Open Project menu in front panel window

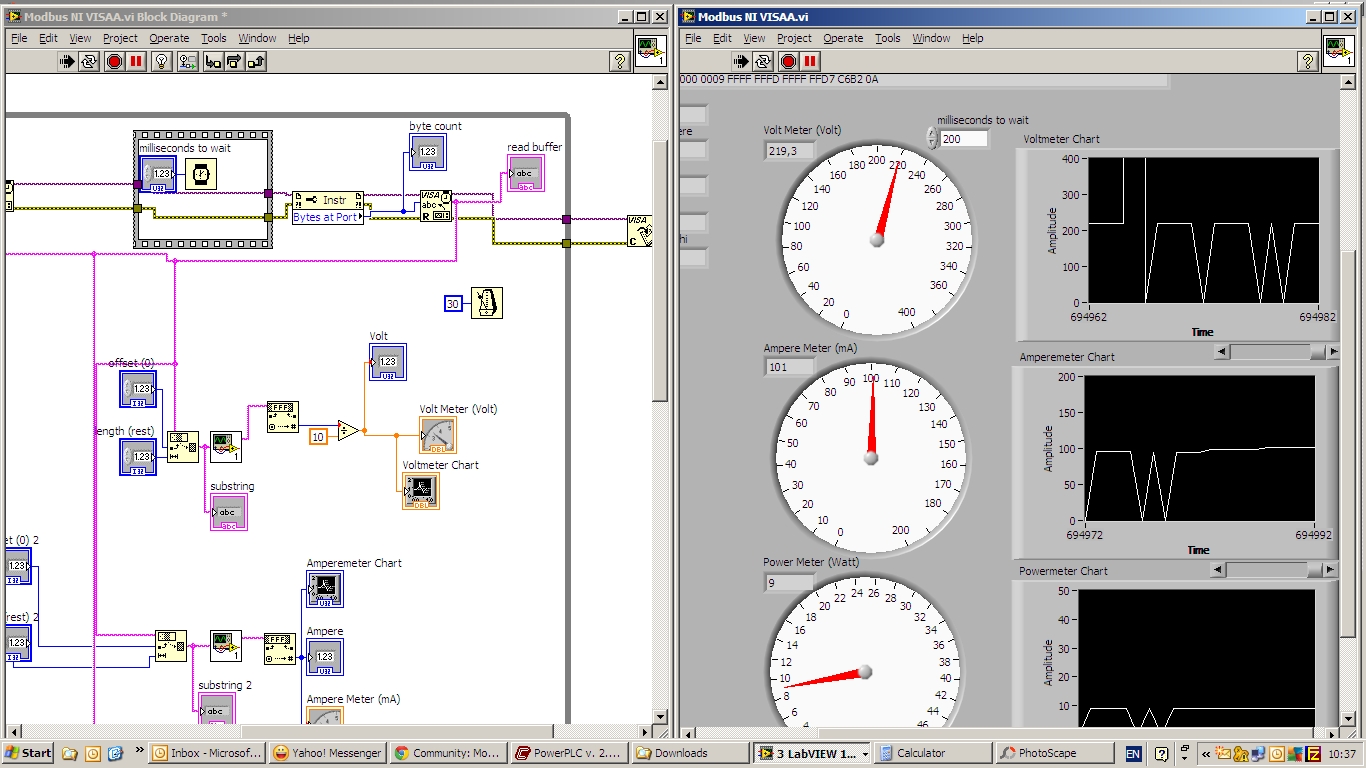tap(794, 38)
